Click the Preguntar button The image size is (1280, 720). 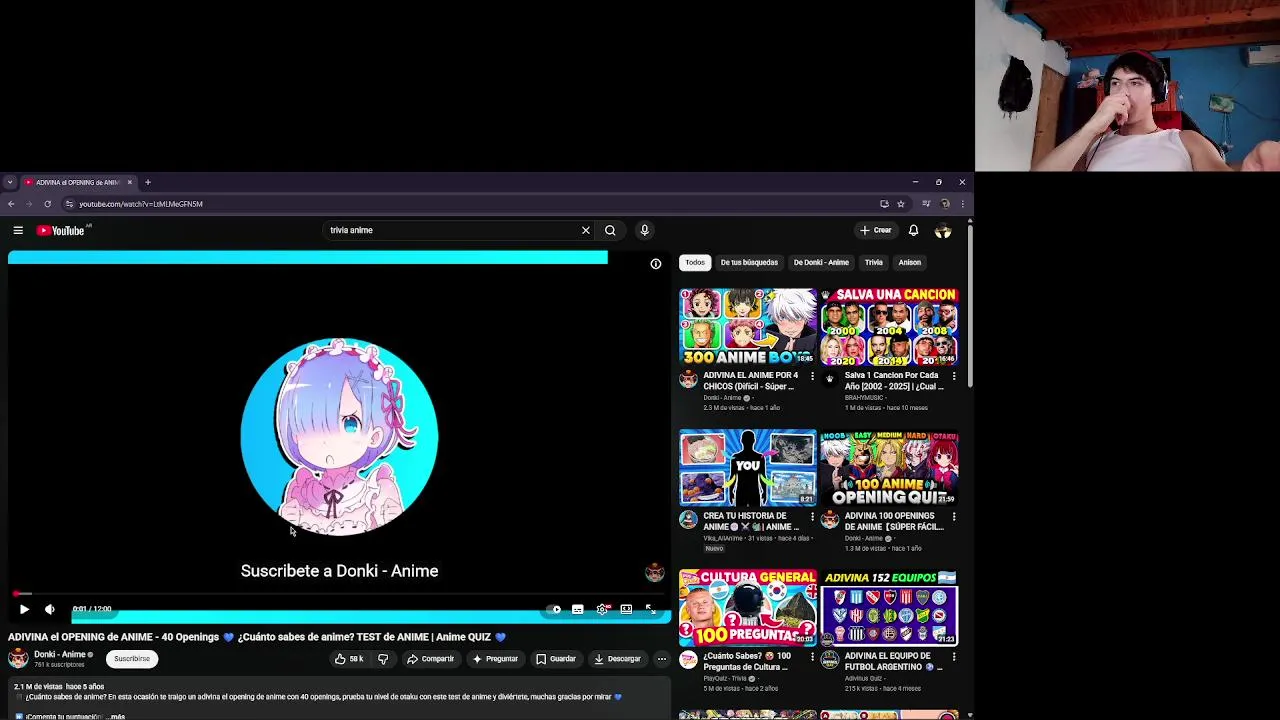[496, 659]
